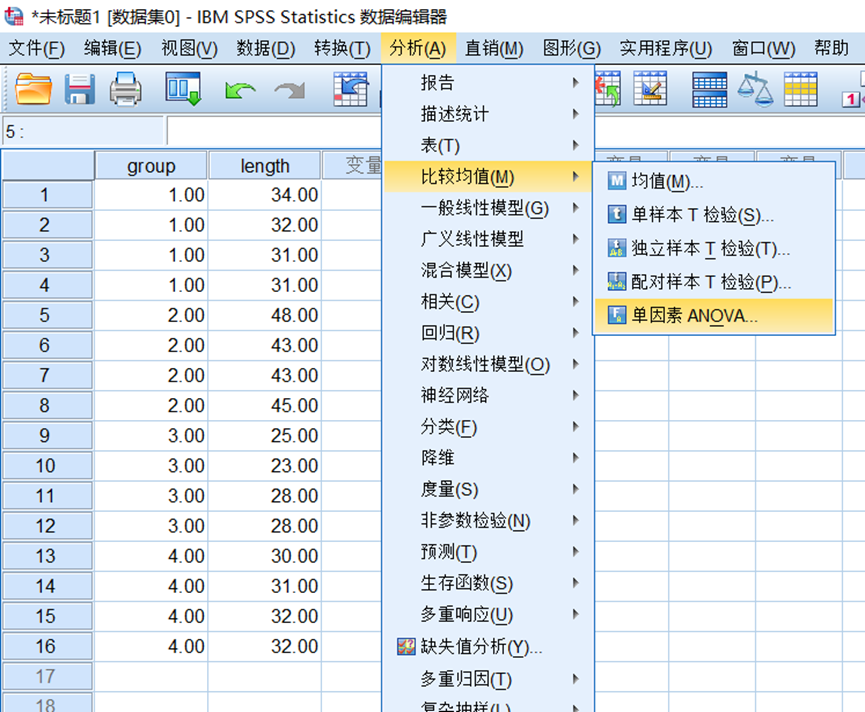Open the 生存函数(S) menu entry

pyautogui.click(x=488, y=583)
